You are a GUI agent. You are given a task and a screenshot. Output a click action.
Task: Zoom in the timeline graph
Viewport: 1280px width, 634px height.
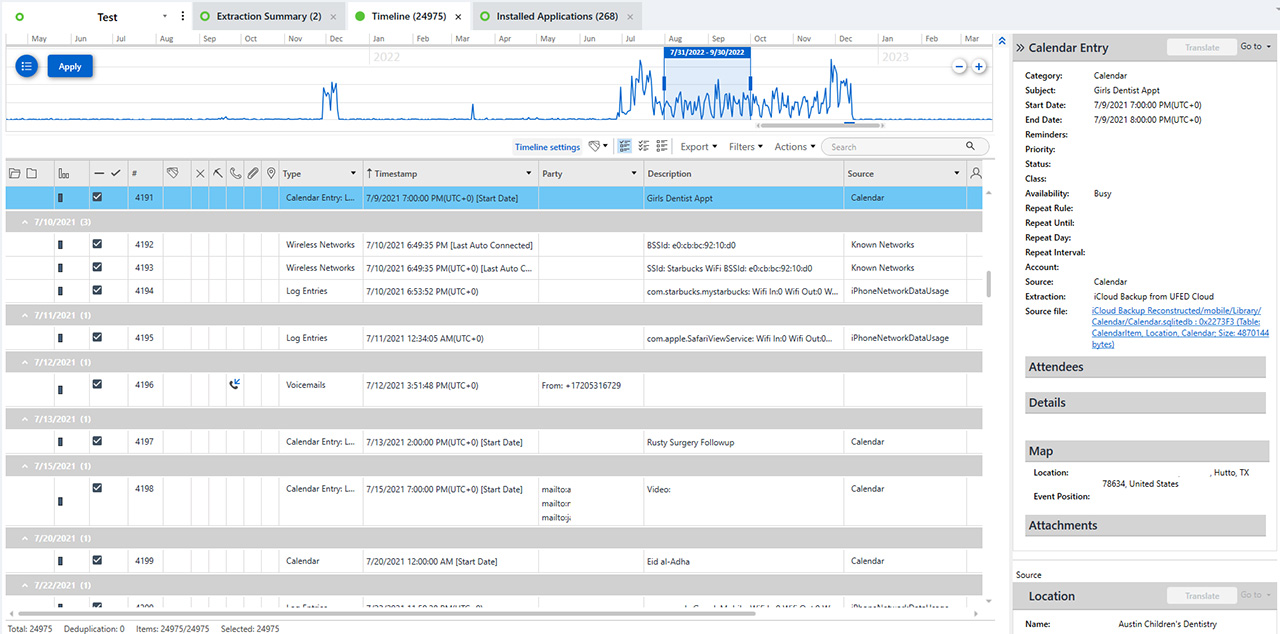click(x=979, y=66)
